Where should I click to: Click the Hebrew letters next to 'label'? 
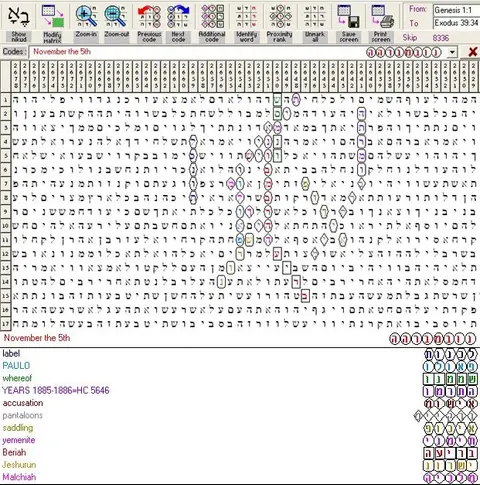(x=451, y=354)
